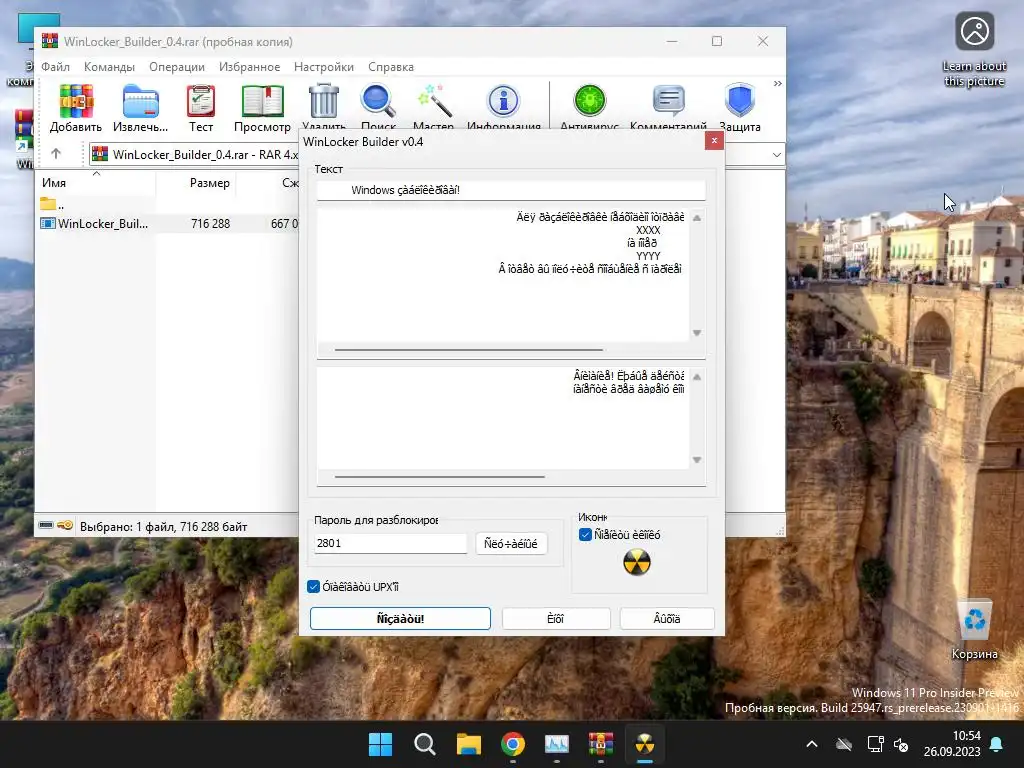Viewport: 1024px width, 768px height.
Task: Close the WinLocker Builder v0.4 dialog
Action: click(x=714, y=140)
